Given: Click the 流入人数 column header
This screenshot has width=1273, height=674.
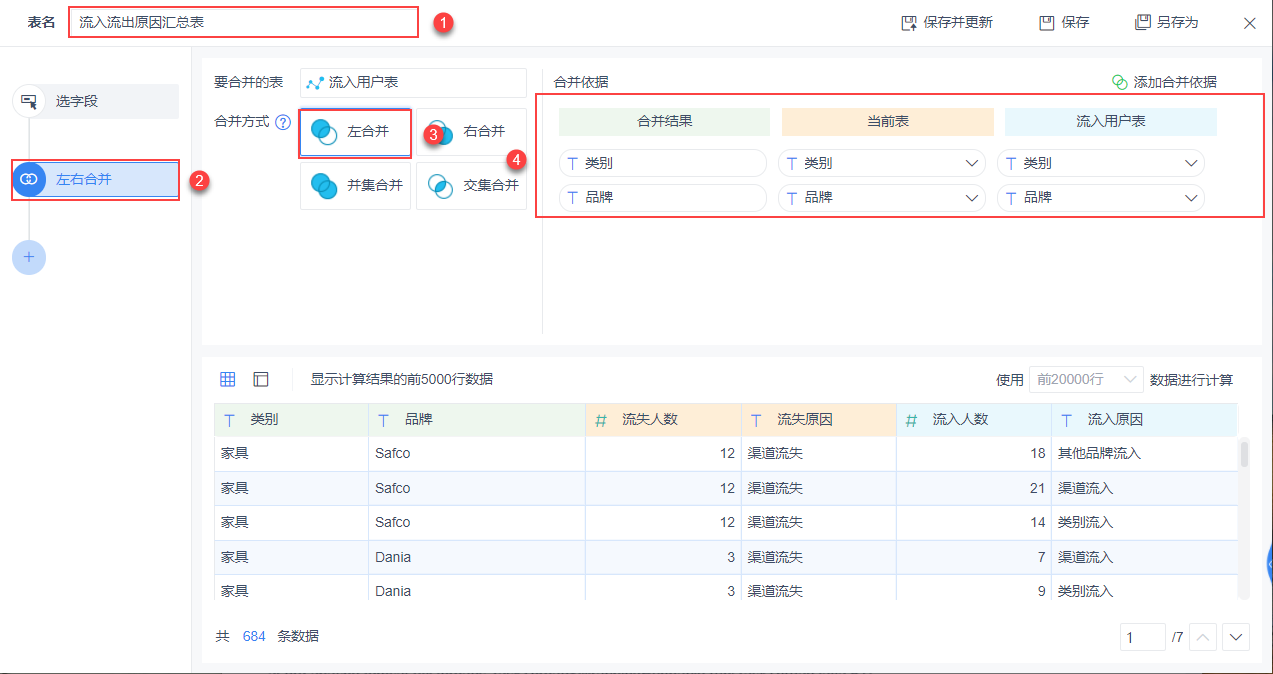Looking at the screenshot, I should click(973, 420).
